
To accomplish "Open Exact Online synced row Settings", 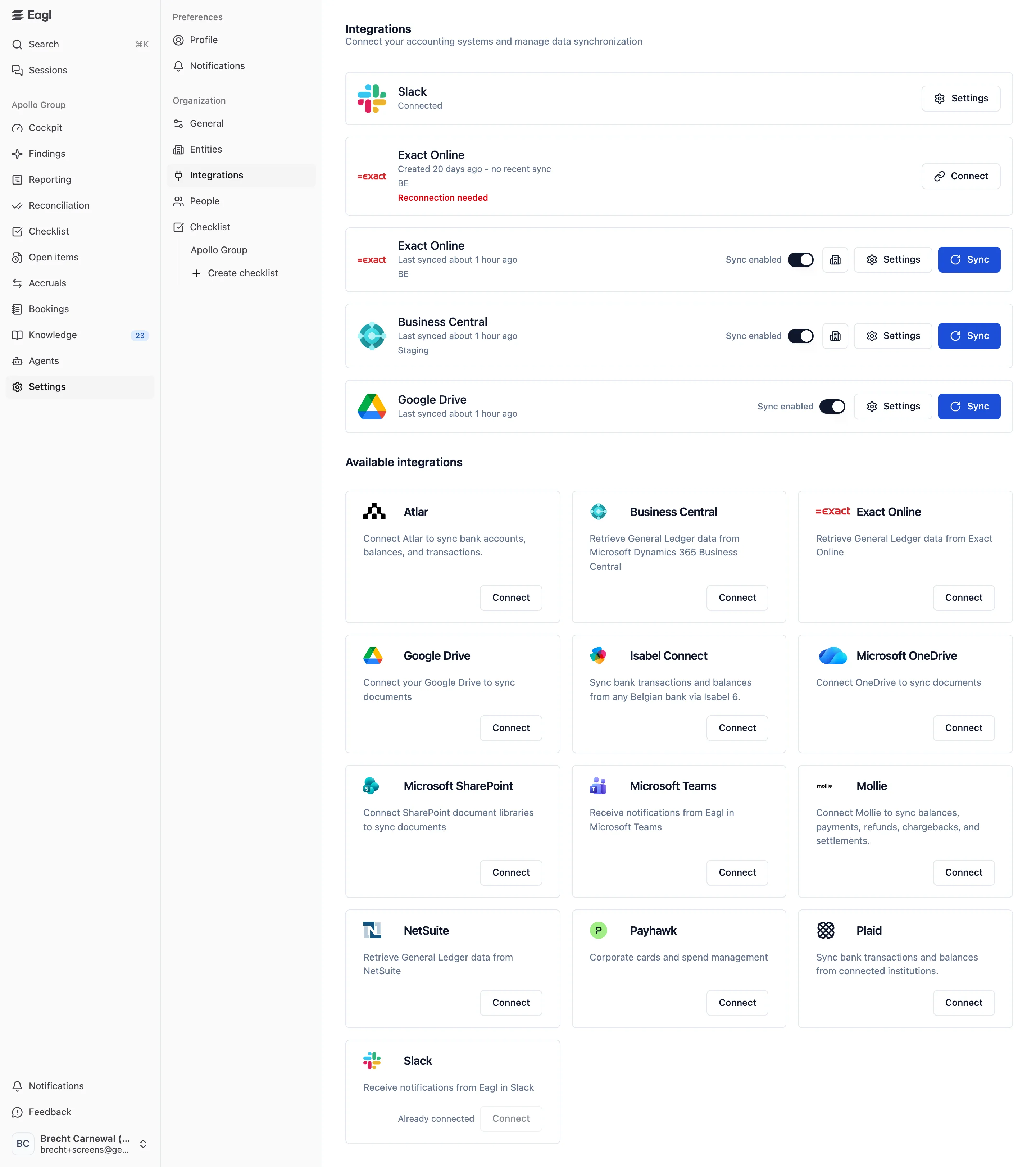I will click(x=893, y=260).
